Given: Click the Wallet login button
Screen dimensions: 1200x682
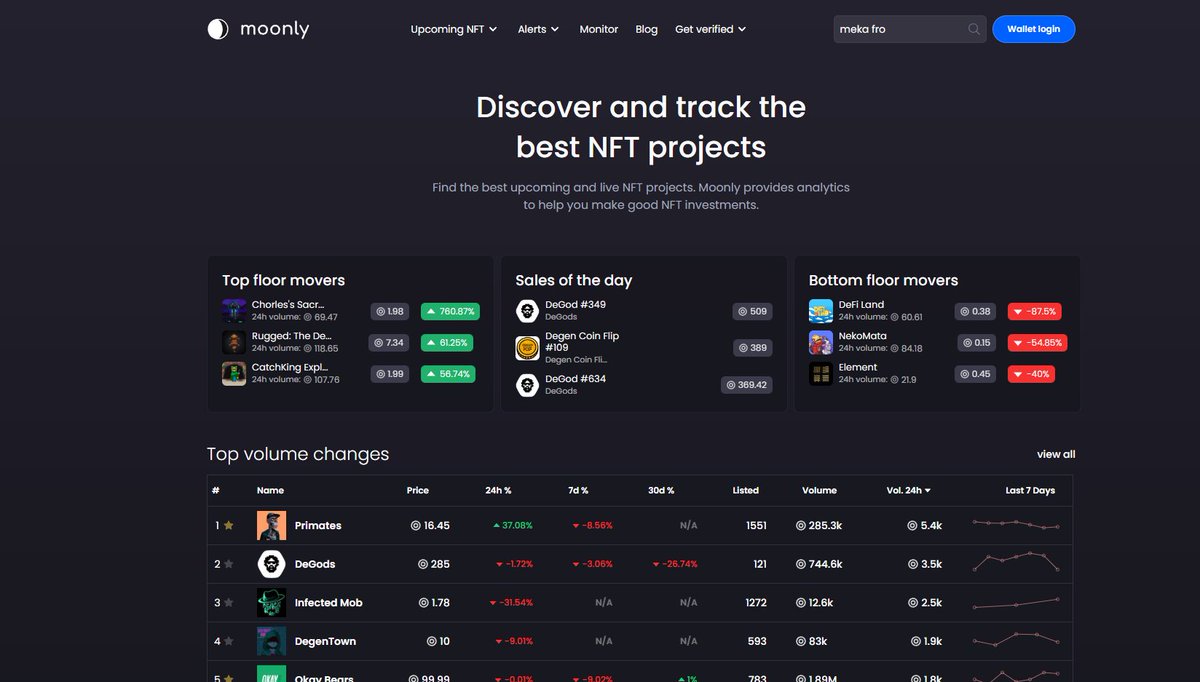Looking at the screenshot, I should click(1034, 29).
